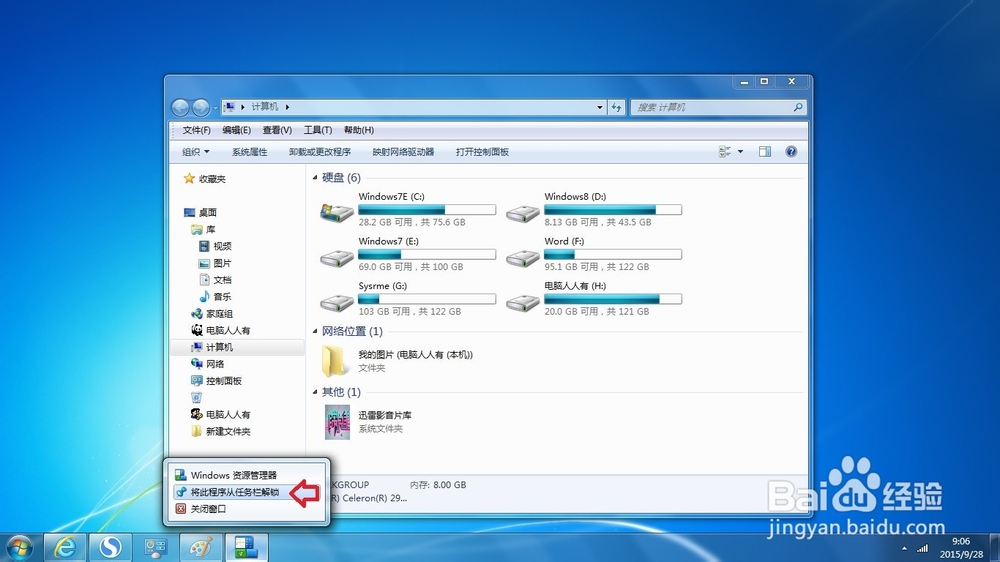Select 库 in navigation pane
This screenshot has width=1000, height=562.
click(x=210, y=230)
